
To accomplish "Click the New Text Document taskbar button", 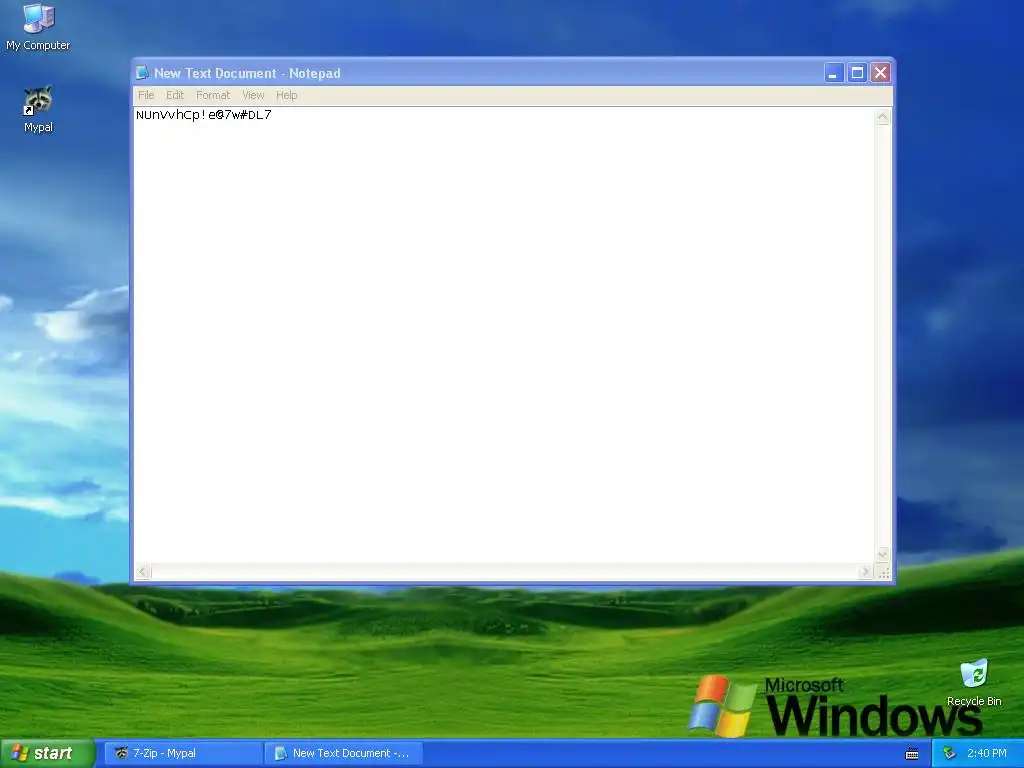I will pos(344,753).
